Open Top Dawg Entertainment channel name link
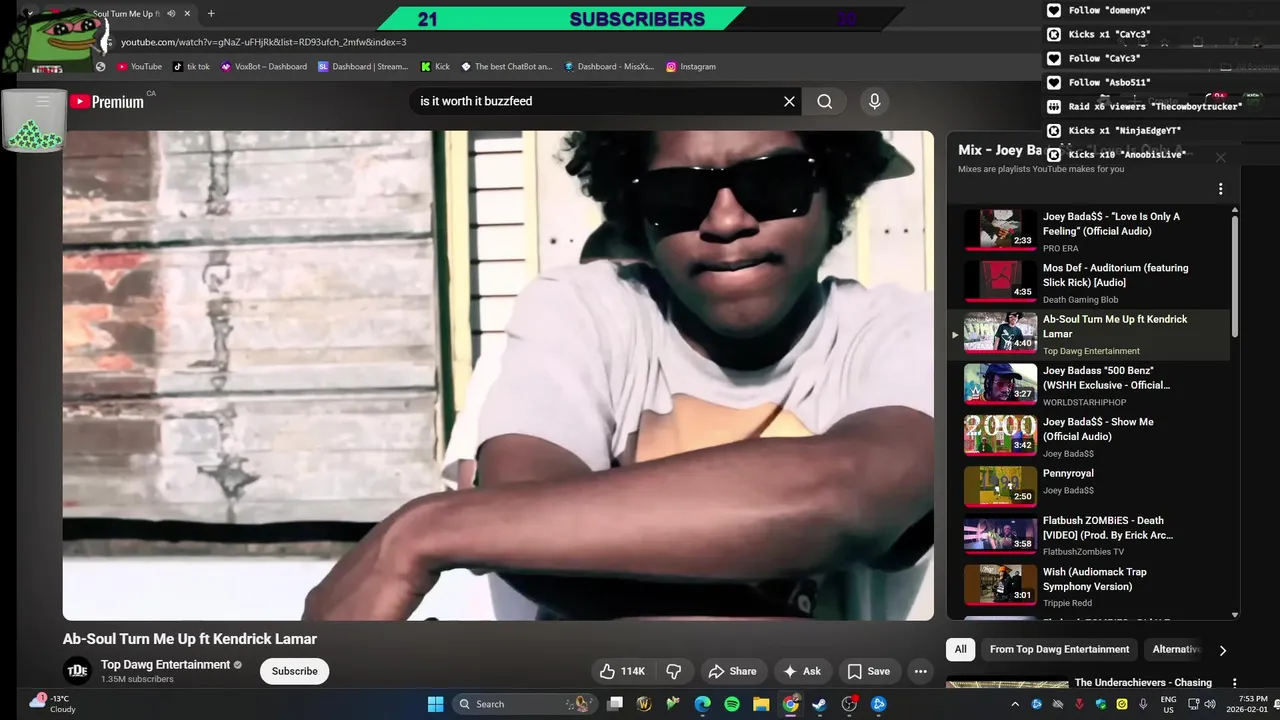The width and height of the screenshot is (1280, 720). pyautogui.click(x=165, y=664)
